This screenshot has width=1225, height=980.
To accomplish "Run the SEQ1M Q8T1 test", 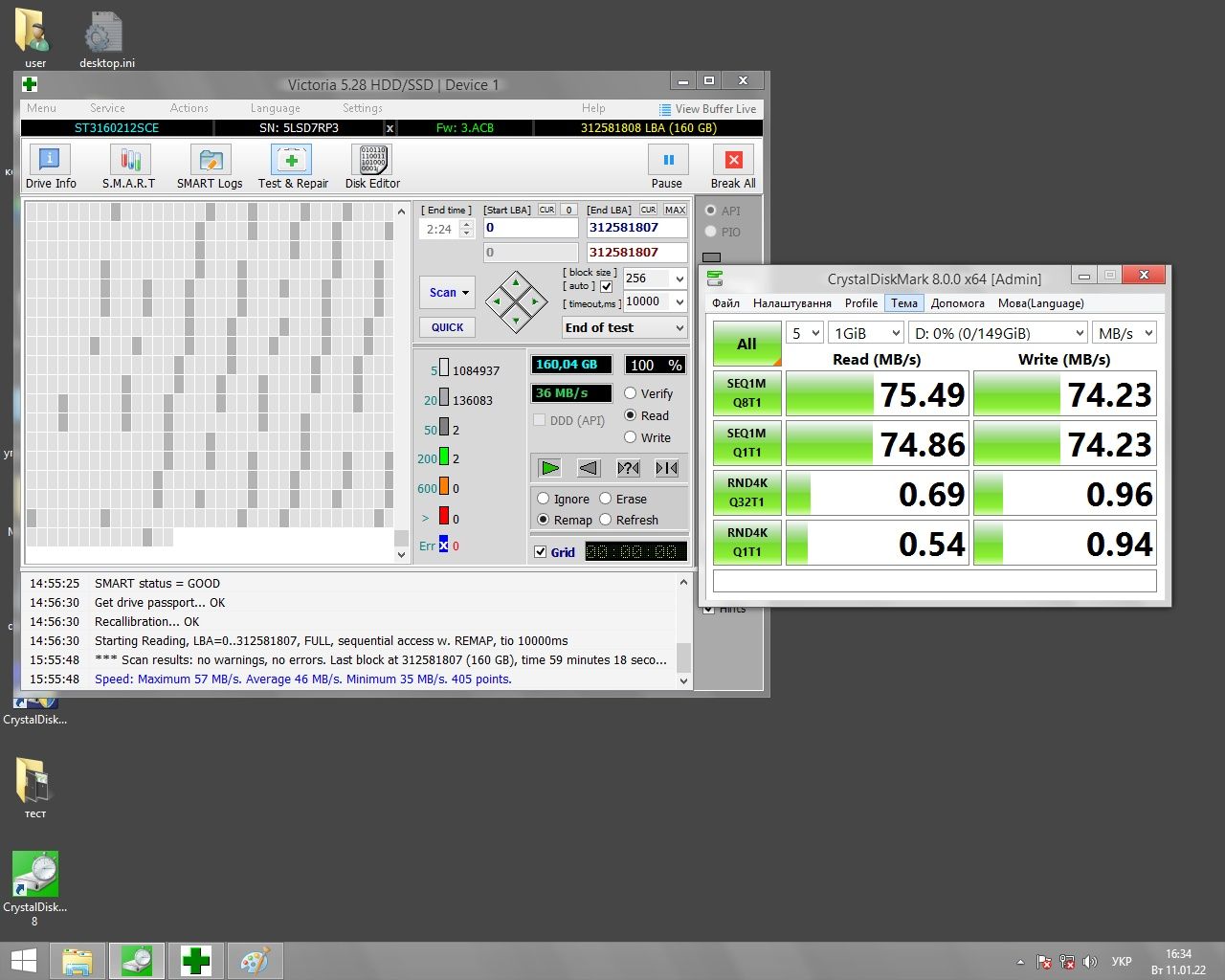I will pos(747,393).
